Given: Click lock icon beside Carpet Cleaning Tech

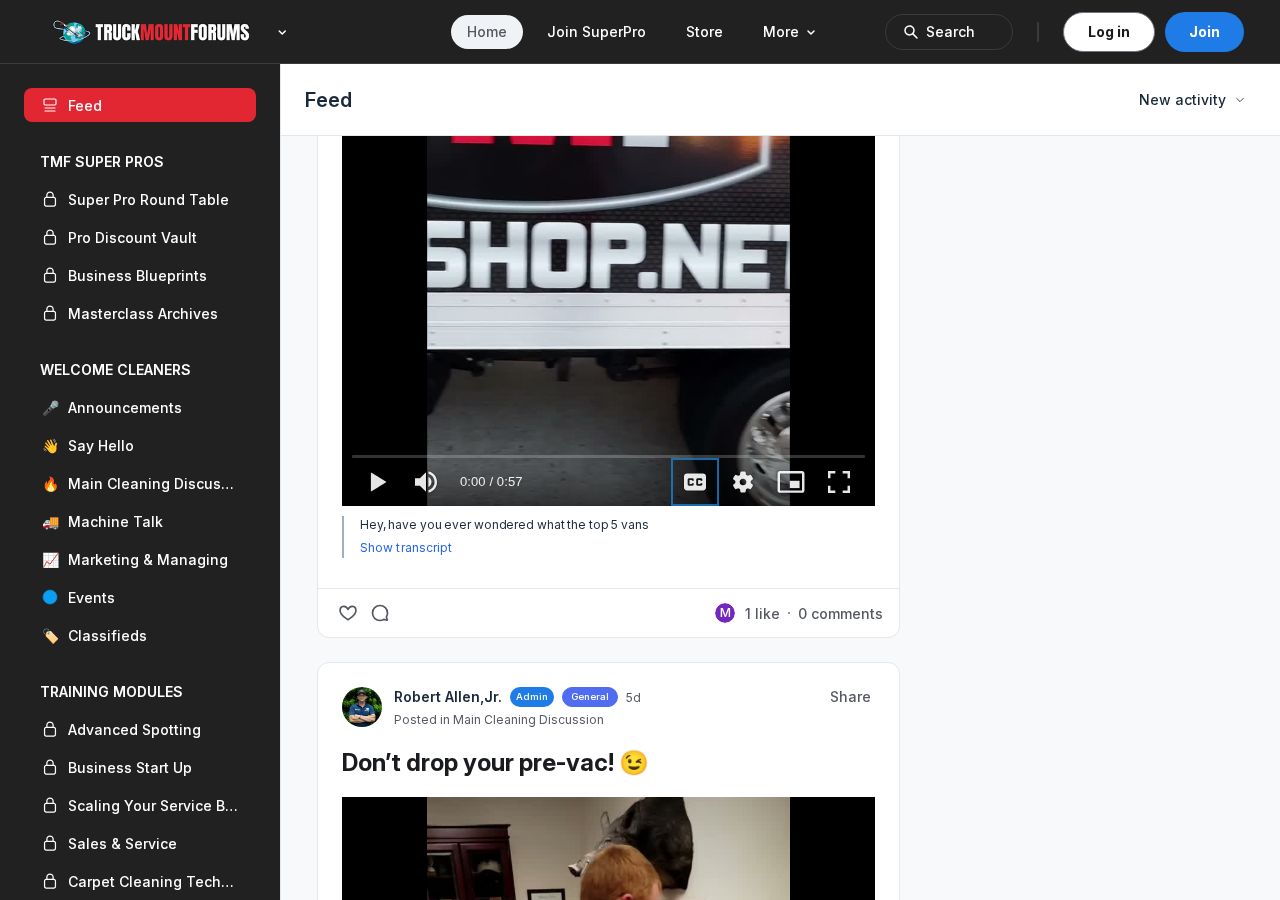Looking at the screenshot, I should [49, 882].
